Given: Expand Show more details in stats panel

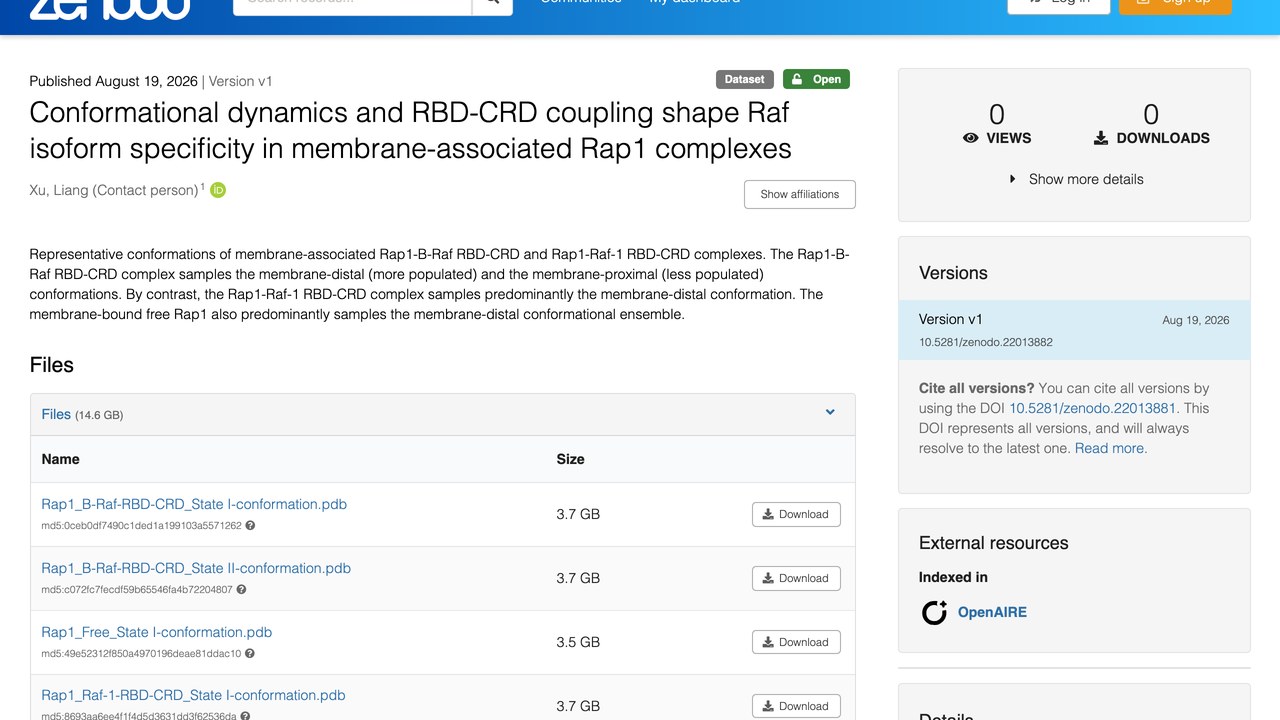Looking at the screenshot, I should (1075, 179).
